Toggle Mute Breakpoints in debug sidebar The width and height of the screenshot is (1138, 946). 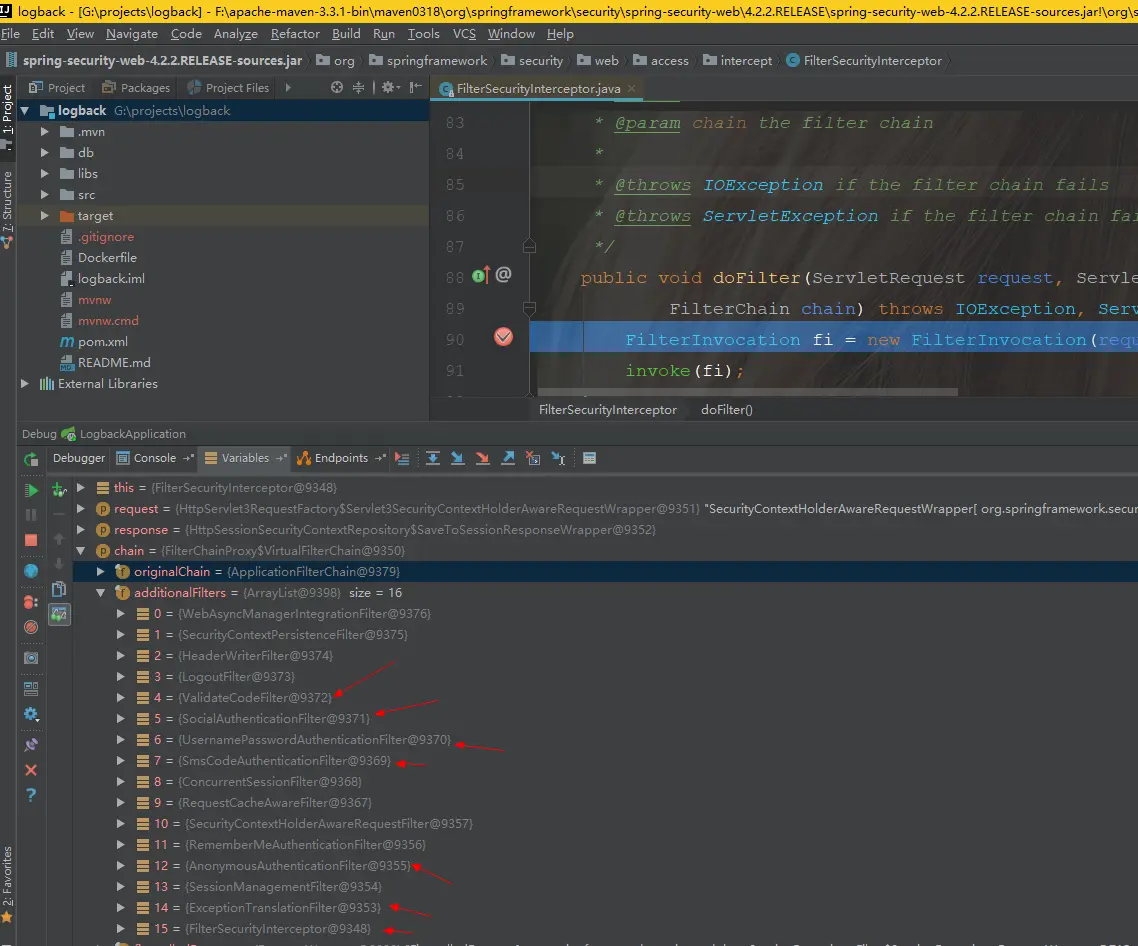tap(31, 627)
